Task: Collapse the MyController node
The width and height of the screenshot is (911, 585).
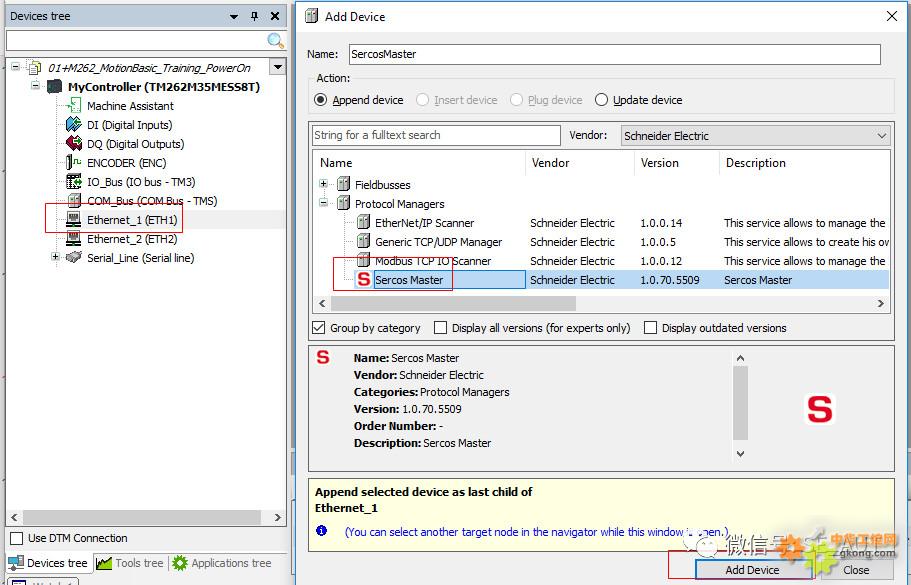Action: [x=35, y=86]
